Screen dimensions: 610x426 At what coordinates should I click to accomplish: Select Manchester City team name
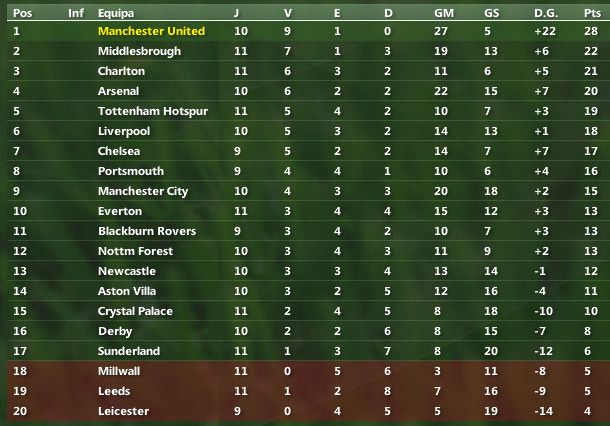coord(143,191)
